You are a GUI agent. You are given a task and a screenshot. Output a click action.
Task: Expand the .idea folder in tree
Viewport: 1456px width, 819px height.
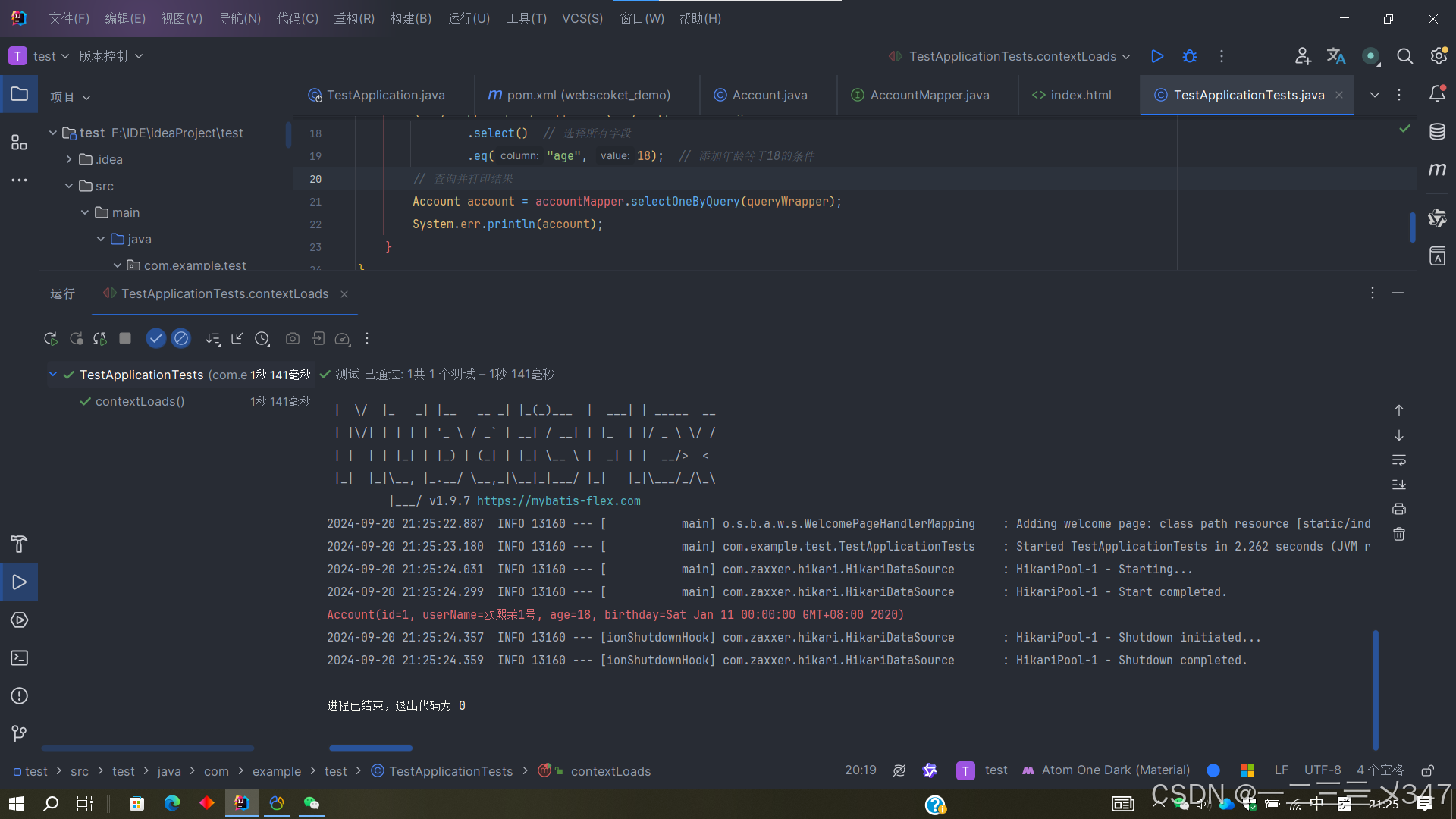tap(69, 159)
